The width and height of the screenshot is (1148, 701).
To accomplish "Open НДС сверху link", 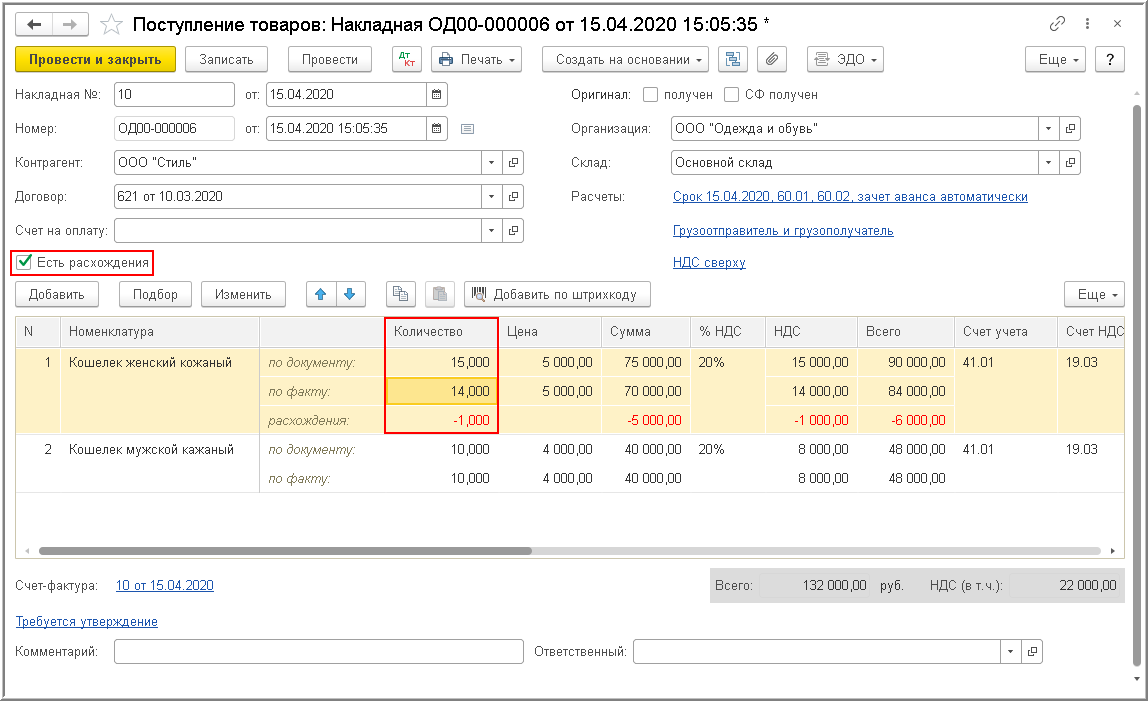I will click(x=709, y=262).
